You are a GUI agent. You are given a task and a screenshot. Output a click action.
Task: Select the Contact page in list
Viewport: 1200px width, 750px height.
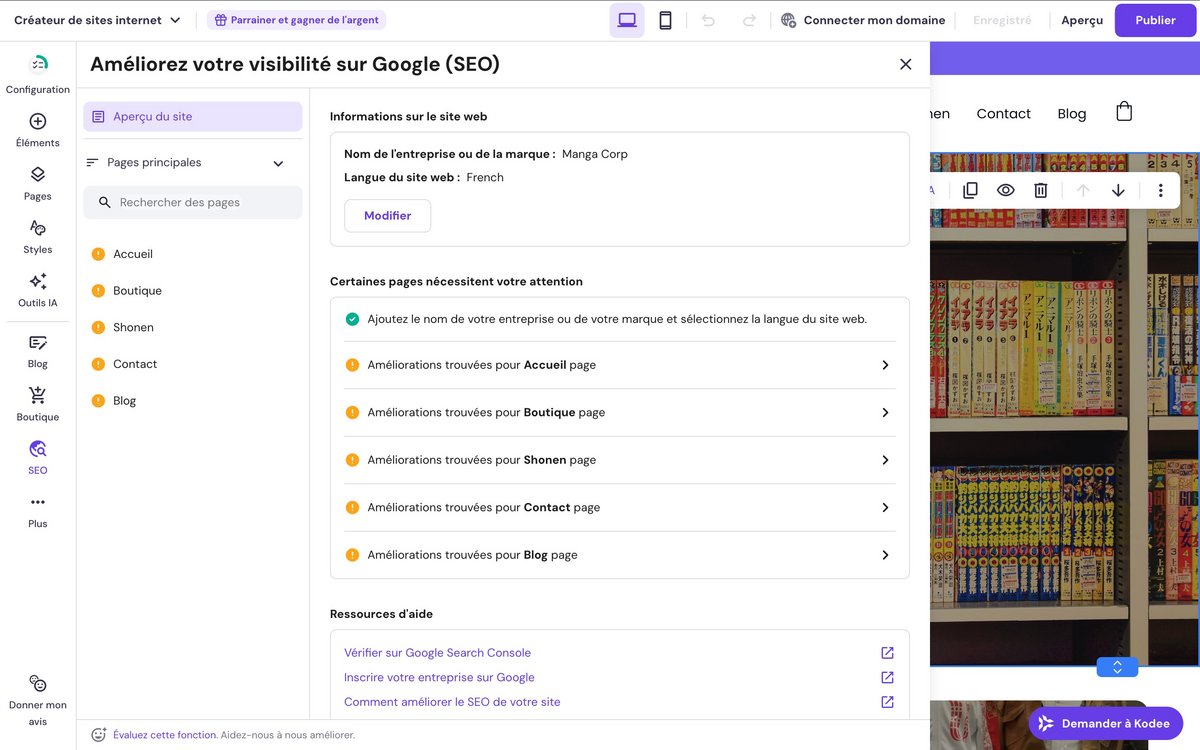135,364
